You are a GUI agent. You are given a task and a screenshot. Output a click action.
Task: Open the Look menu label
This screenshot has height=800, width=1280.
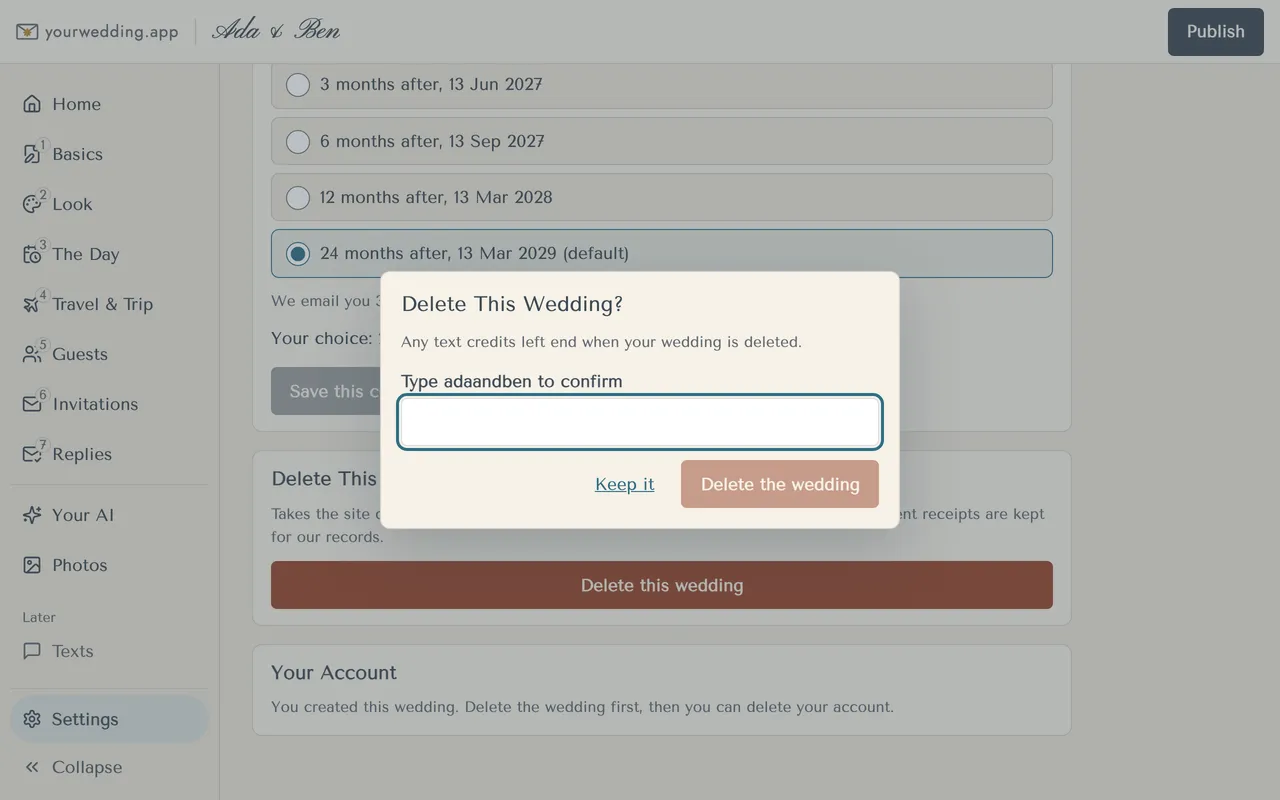coord(72,204)
